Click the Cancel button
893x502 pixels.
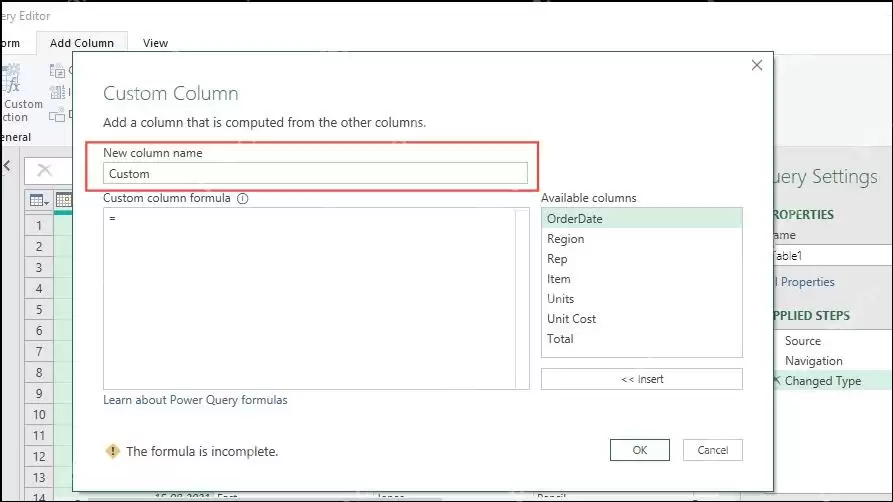point(712,450)
